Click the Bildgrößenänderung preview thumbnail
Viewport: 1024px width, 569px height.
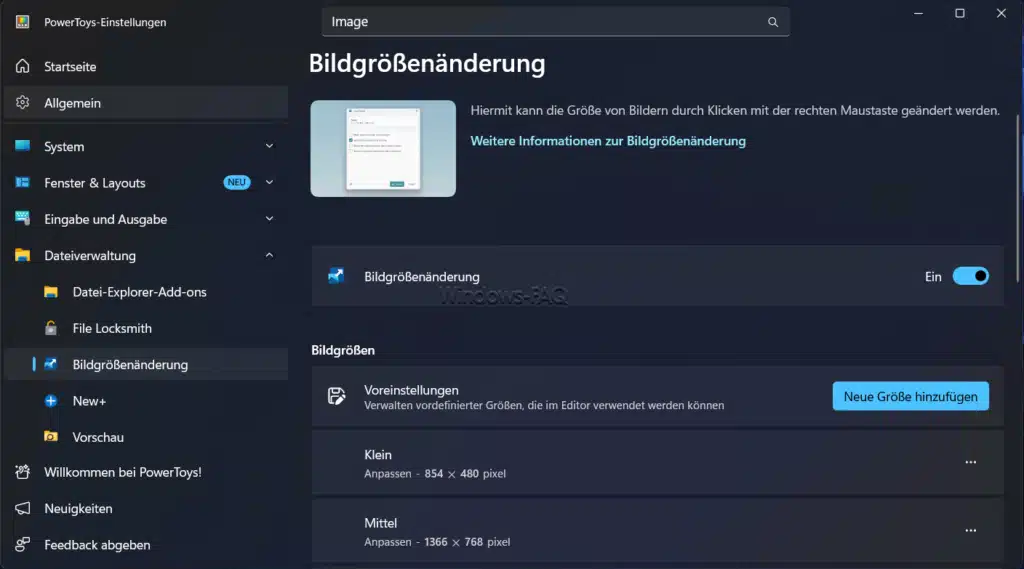tap(383, 148)
